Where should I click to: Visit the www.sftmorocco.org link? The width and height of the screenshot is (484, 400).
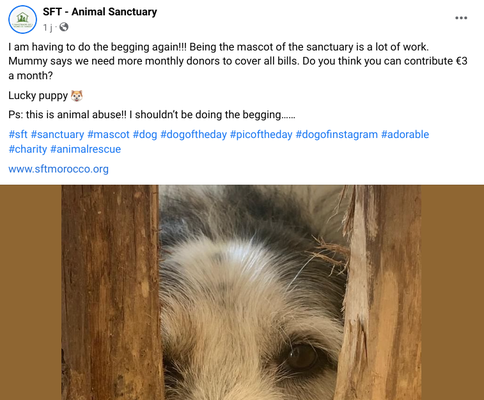tap(58, 169)
